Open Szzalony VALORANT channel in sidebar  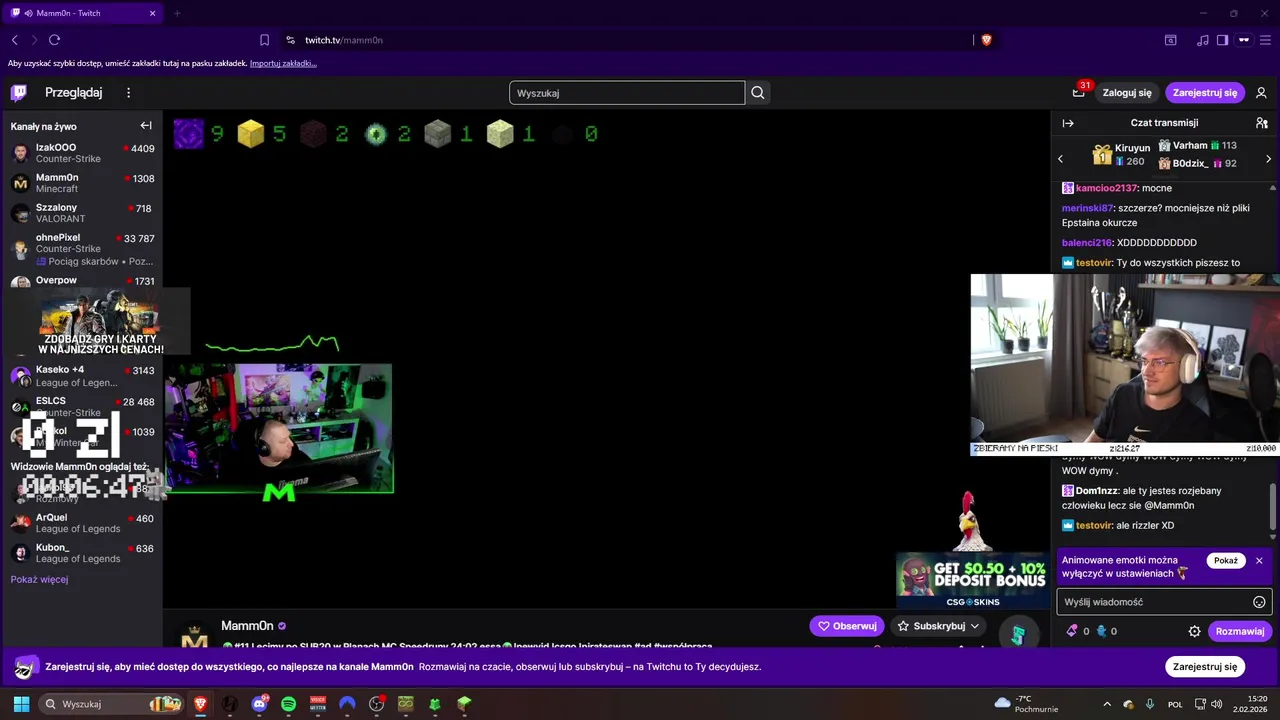(x=82, y=213)
